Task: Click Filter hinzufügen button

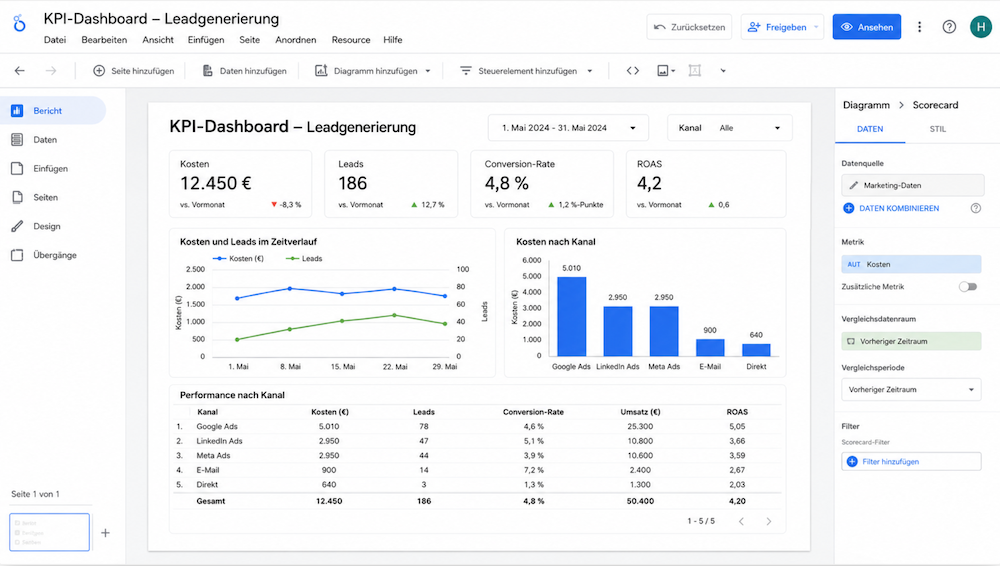Action: click(x=911, y=461)
